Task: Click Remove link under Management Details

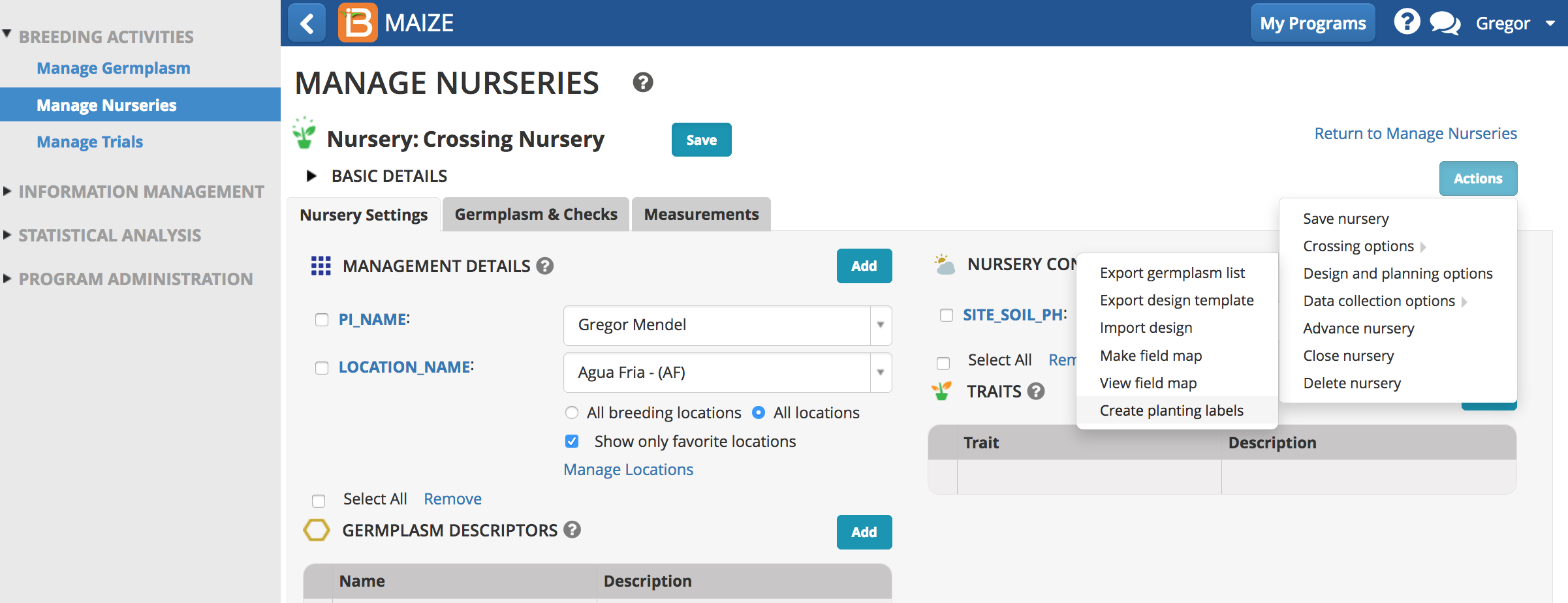Action: (452, 499)
